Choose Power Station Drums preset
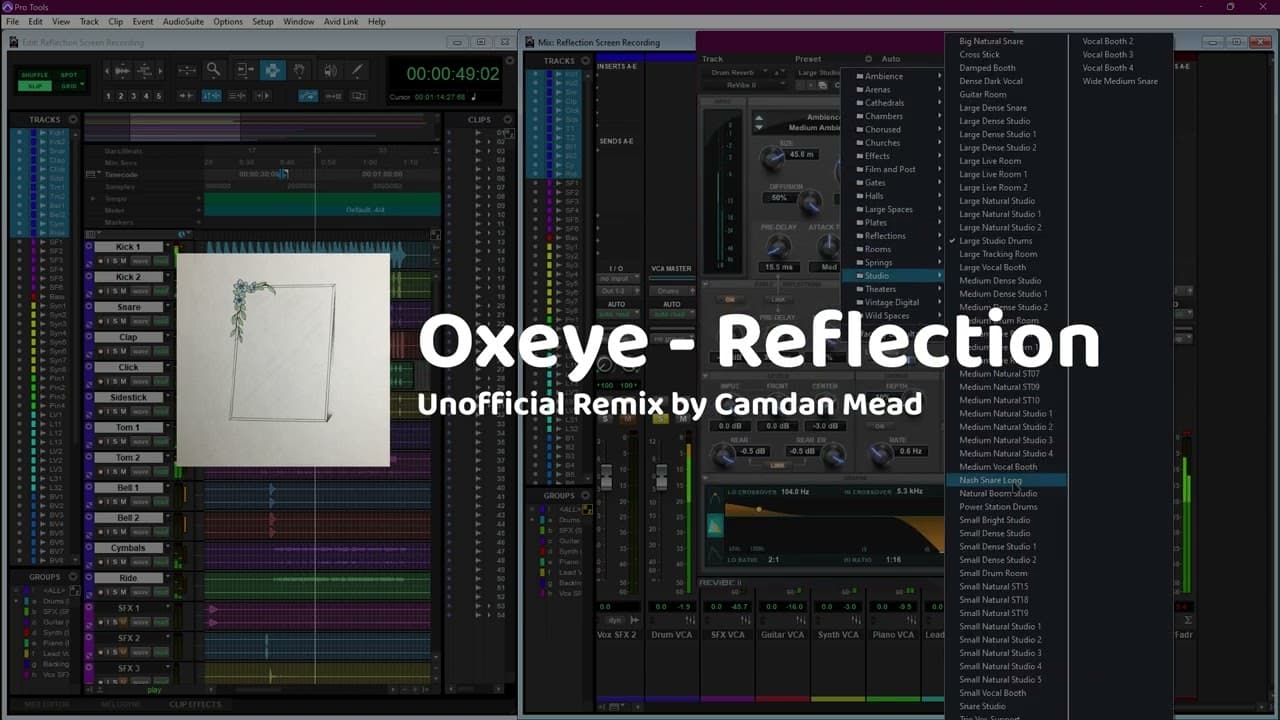Viewport: 1280px width, 720px height. pos(1006,507)
